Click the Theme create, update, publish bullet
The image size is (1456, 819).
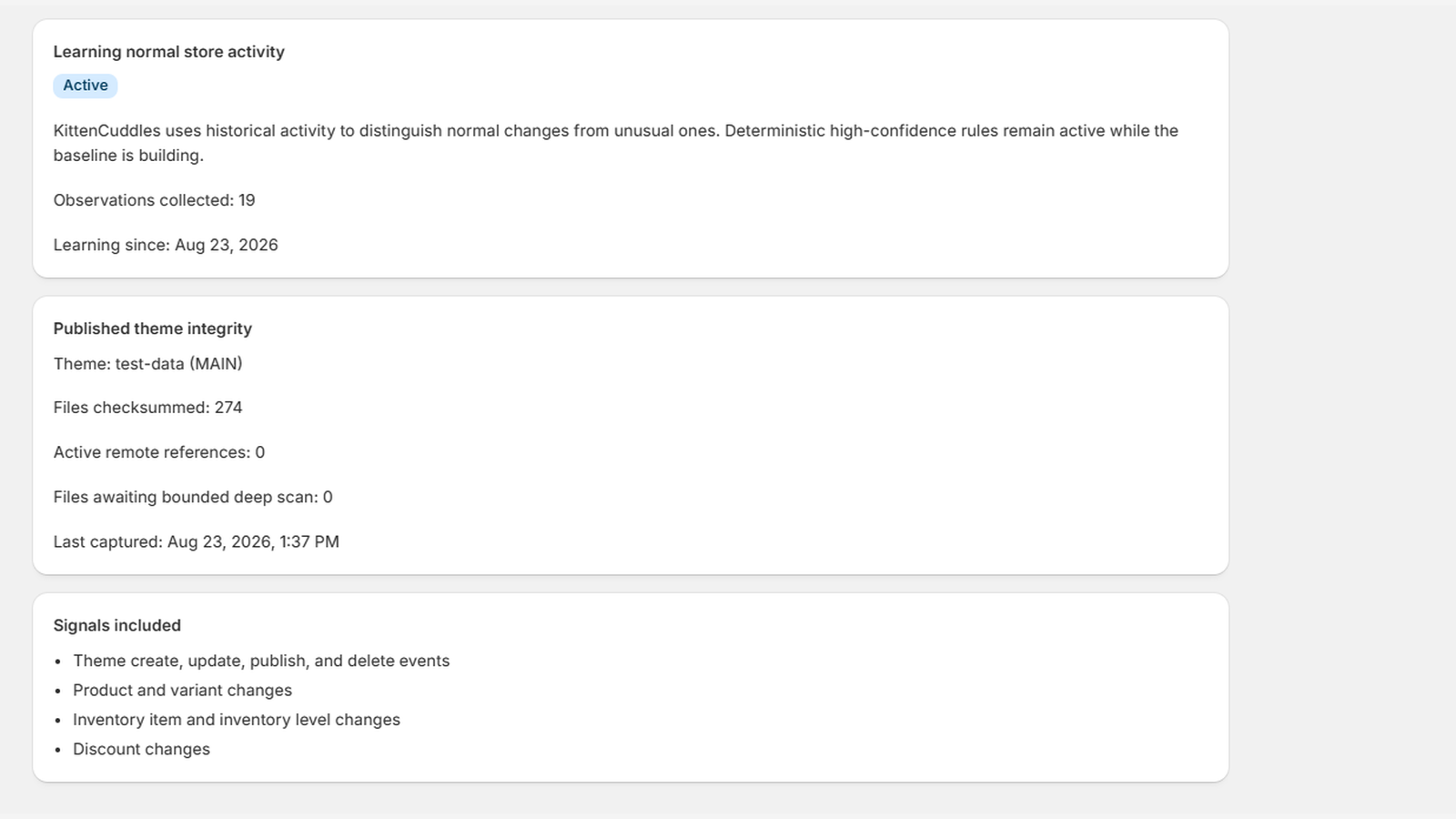(x=261, y=661)
